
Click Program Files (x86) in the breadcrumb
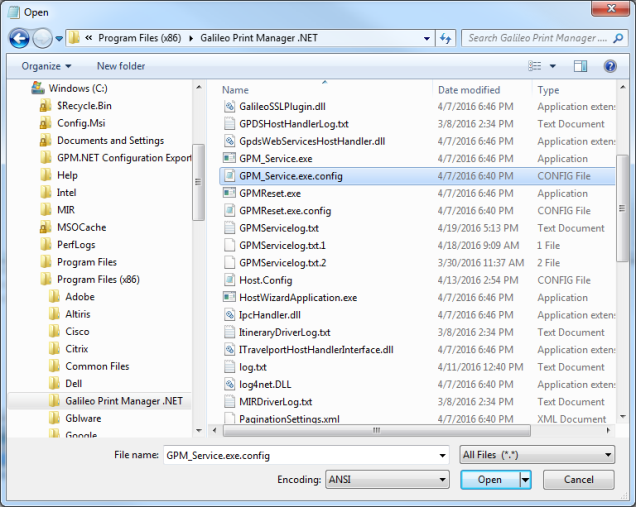click(x=140, y=38)
